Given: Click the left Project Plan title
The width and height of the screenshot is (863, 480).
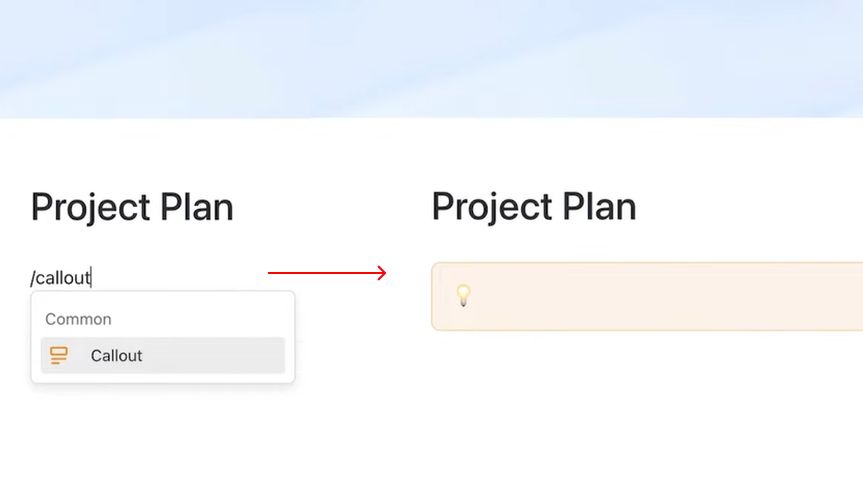Looking at the screenshot, I should pos(132,207).
